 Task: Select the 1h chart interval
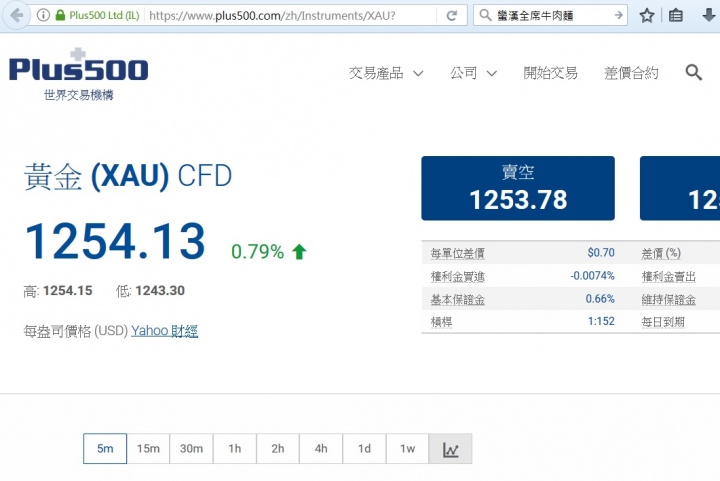pos(234,448)
